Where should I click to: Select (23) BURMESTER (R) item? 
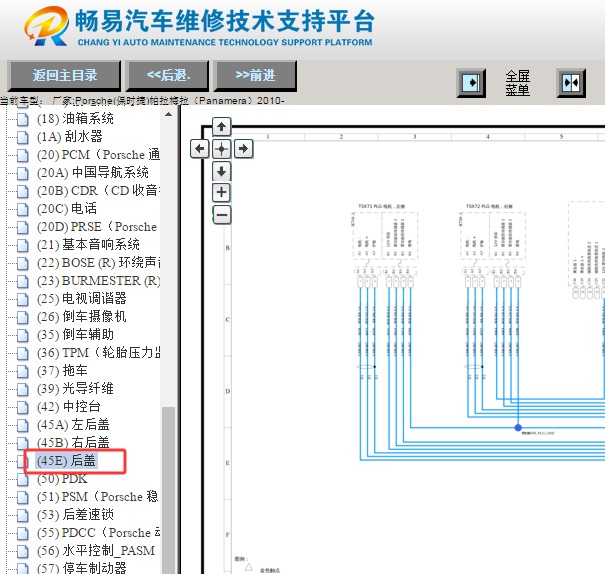click(x=98, y=280)
